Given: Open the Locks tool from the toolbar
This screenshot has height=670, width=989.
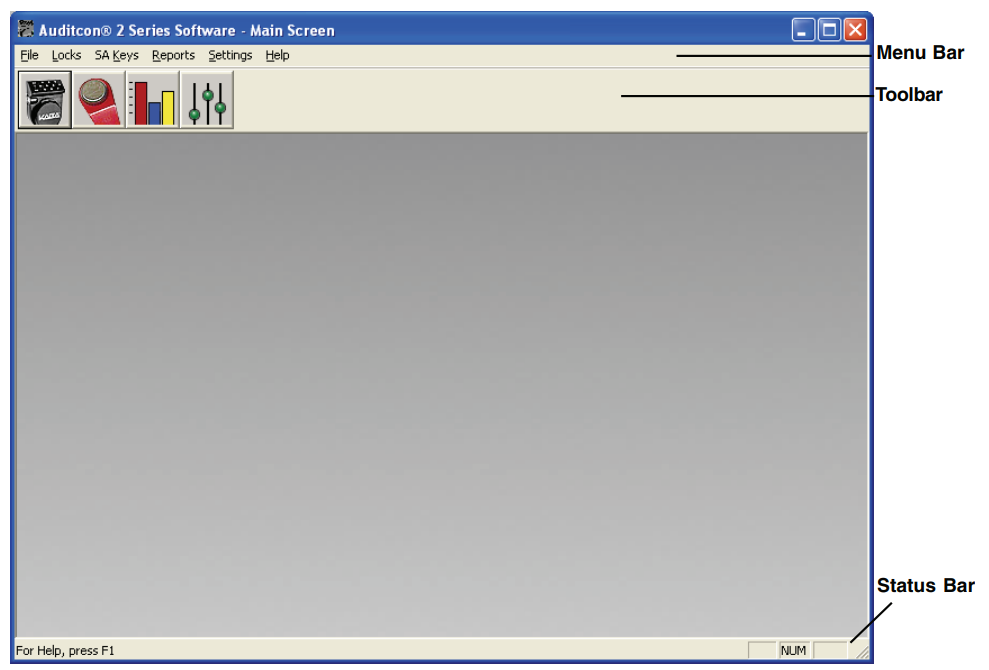Looking at the screenshot, I should [45, 101].
